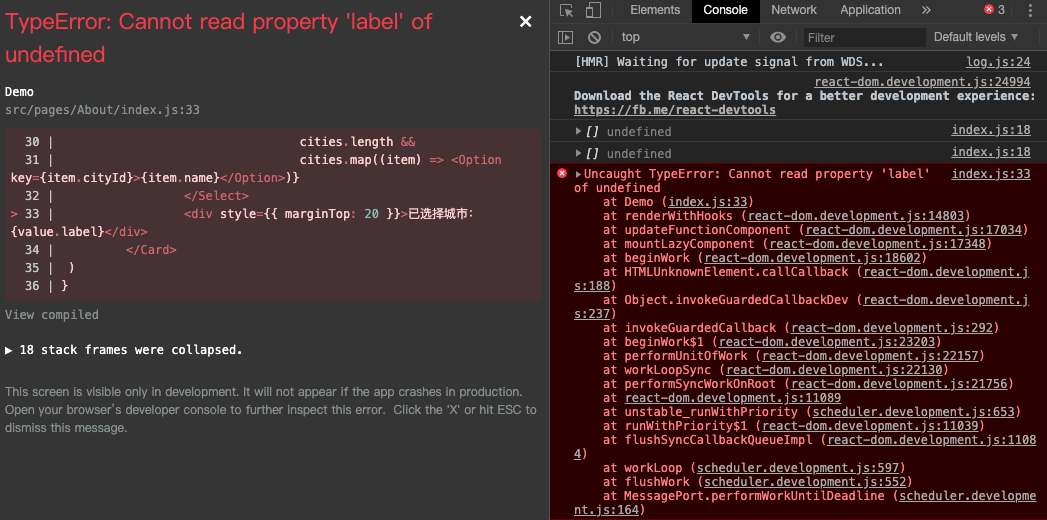Switch to the Elements tab
Screen dimensions: 1047x520
click(x=655, y=10)
